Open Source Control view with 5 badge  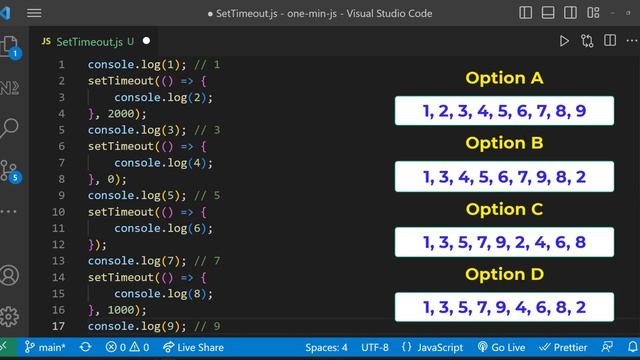pos(10,171)
